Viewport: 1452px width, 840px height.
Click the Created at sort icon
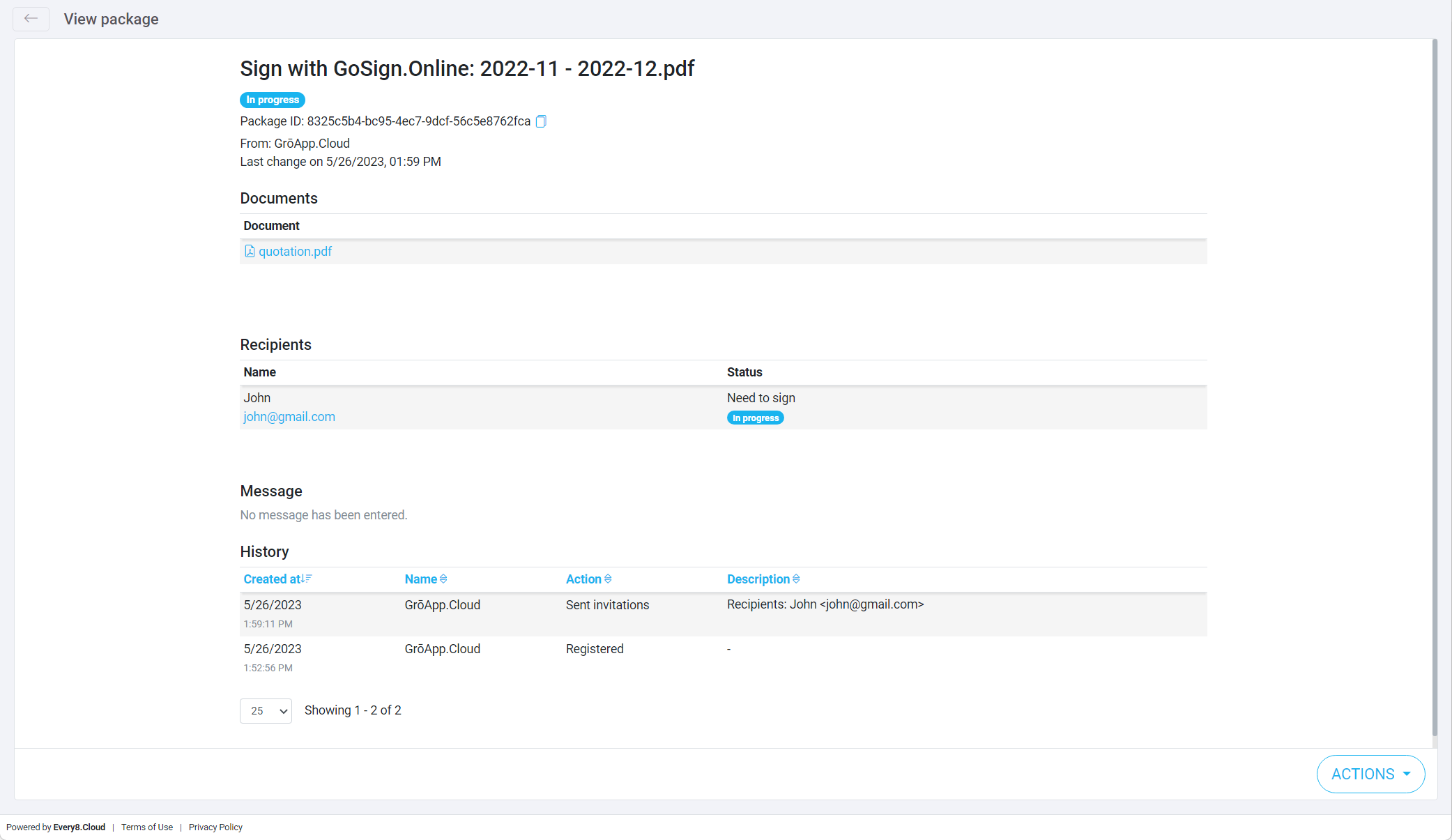(x=307, y=579)
